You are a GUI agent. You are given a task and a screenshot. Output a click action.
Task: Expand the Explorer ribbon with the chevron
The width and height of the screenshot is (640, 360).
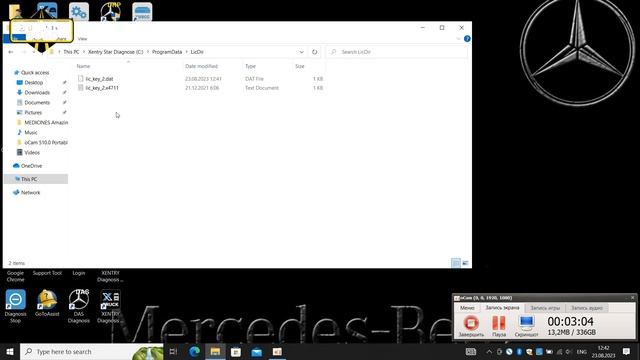(458, 39)
